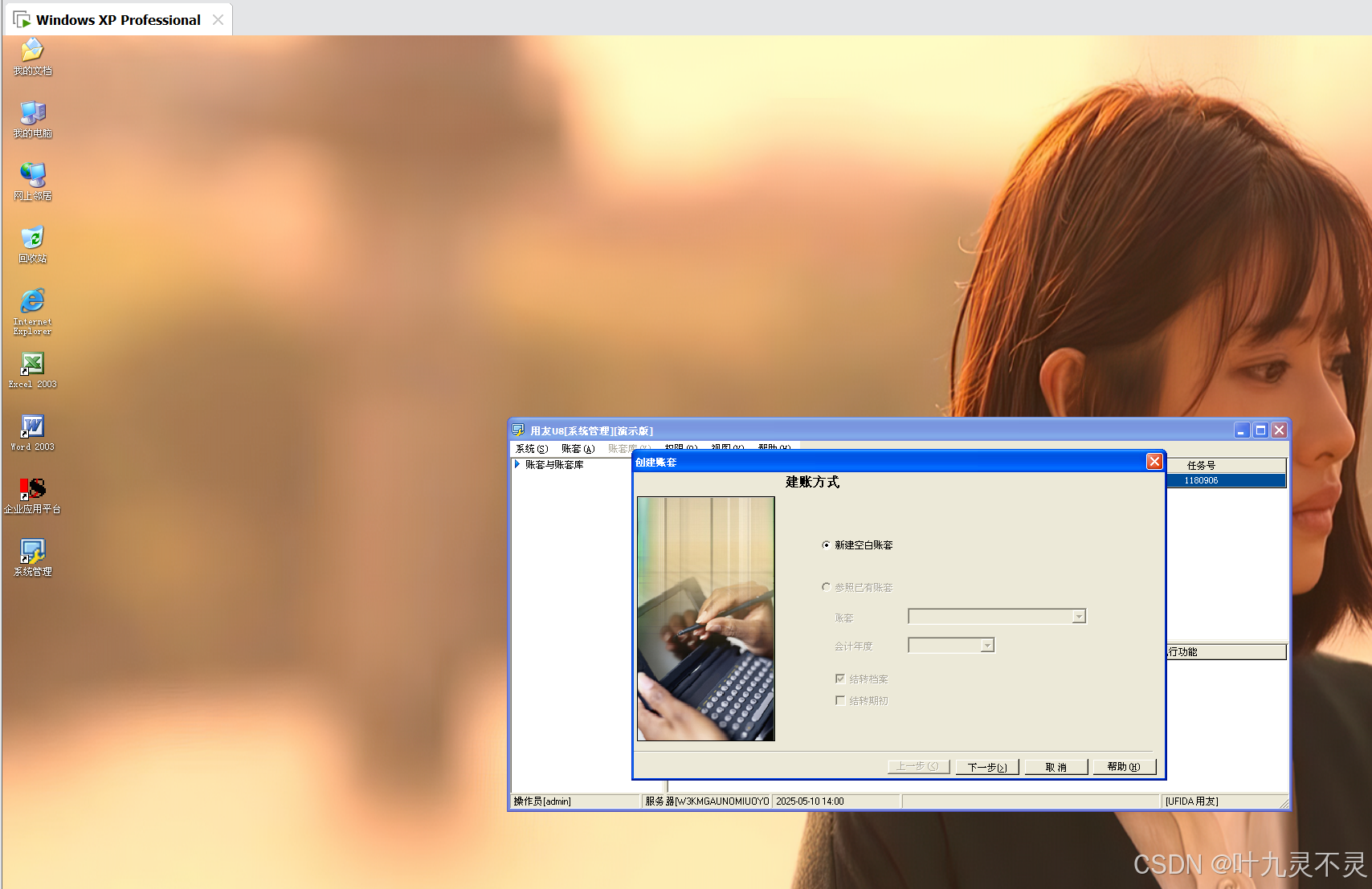Close the Windows XP Professional tab

[218, 19]
